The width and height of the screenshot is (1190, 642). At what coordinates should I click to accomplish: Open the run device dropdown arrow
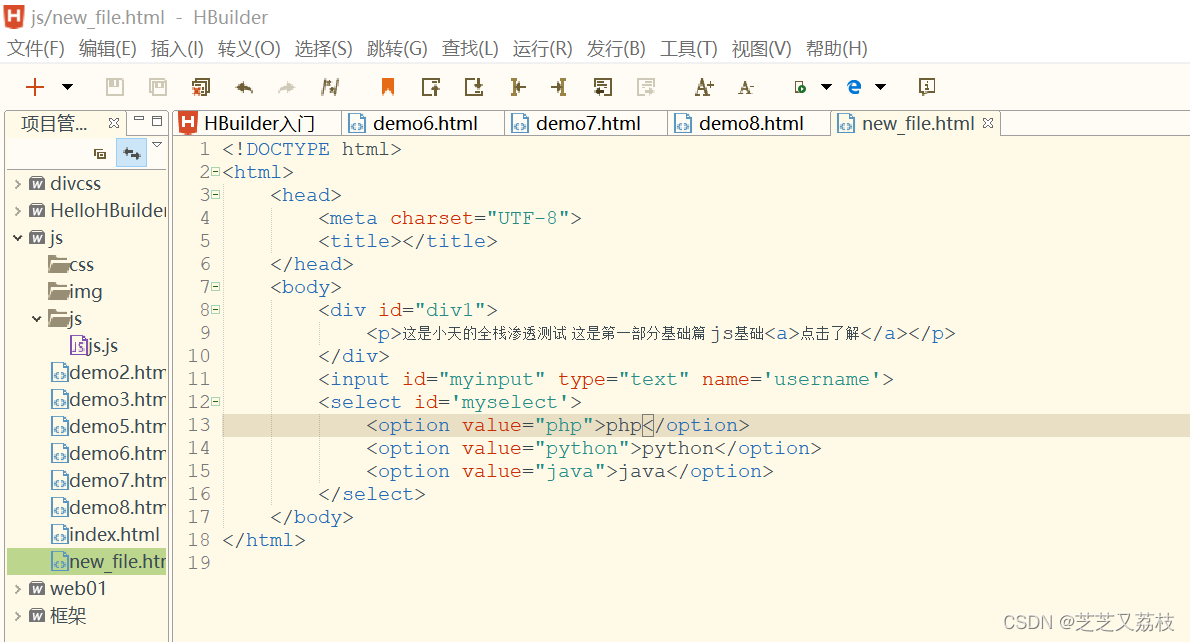click(826, 87)
